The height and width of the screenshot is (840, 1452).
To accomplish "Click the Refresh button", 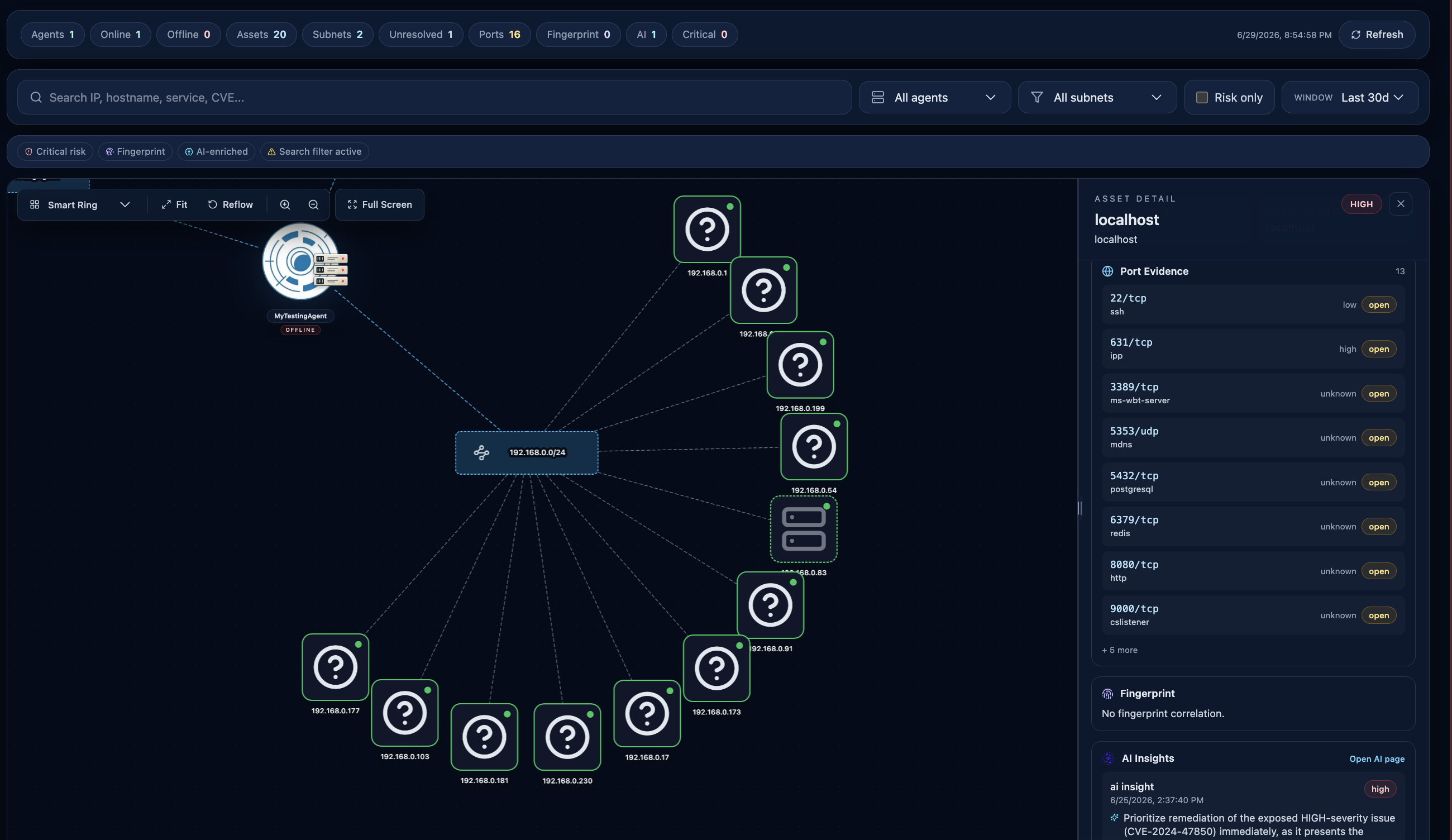I will (x=1377, y=35).
